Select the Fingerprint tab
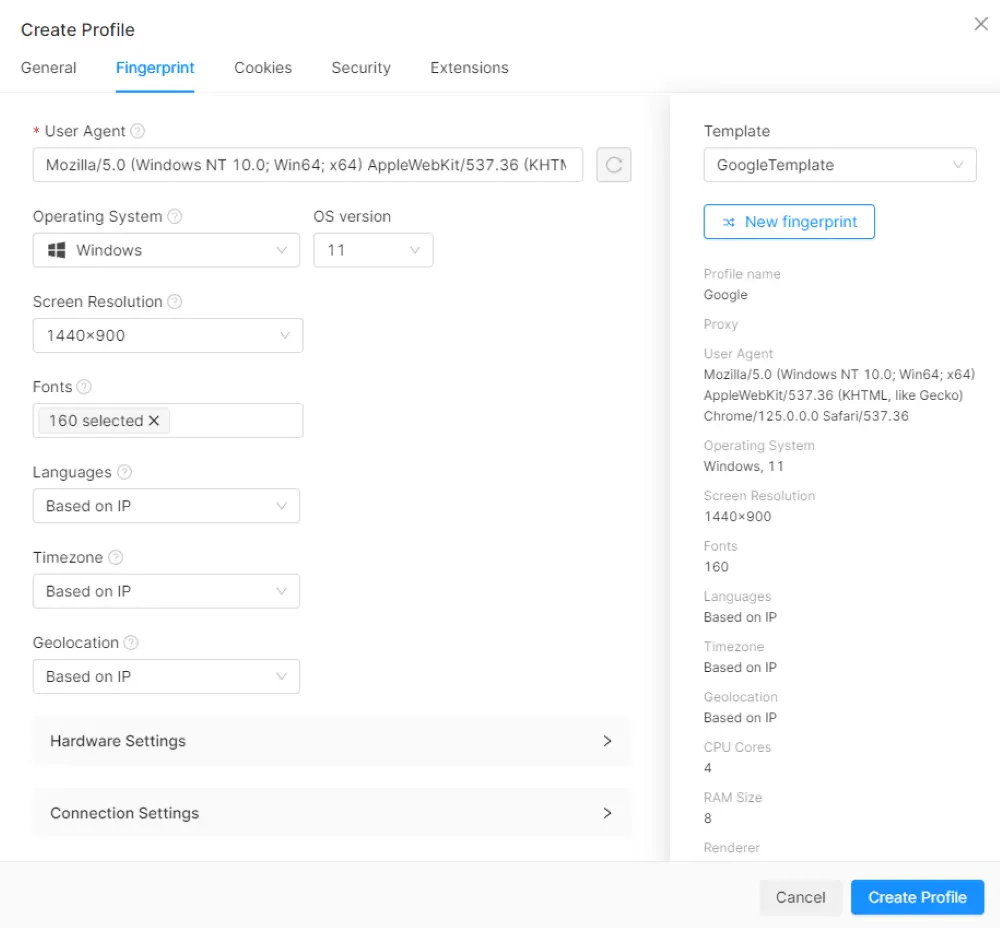The height and width of the screenshot is (928, 1000). pyautogui.click(x=155, y=68)
